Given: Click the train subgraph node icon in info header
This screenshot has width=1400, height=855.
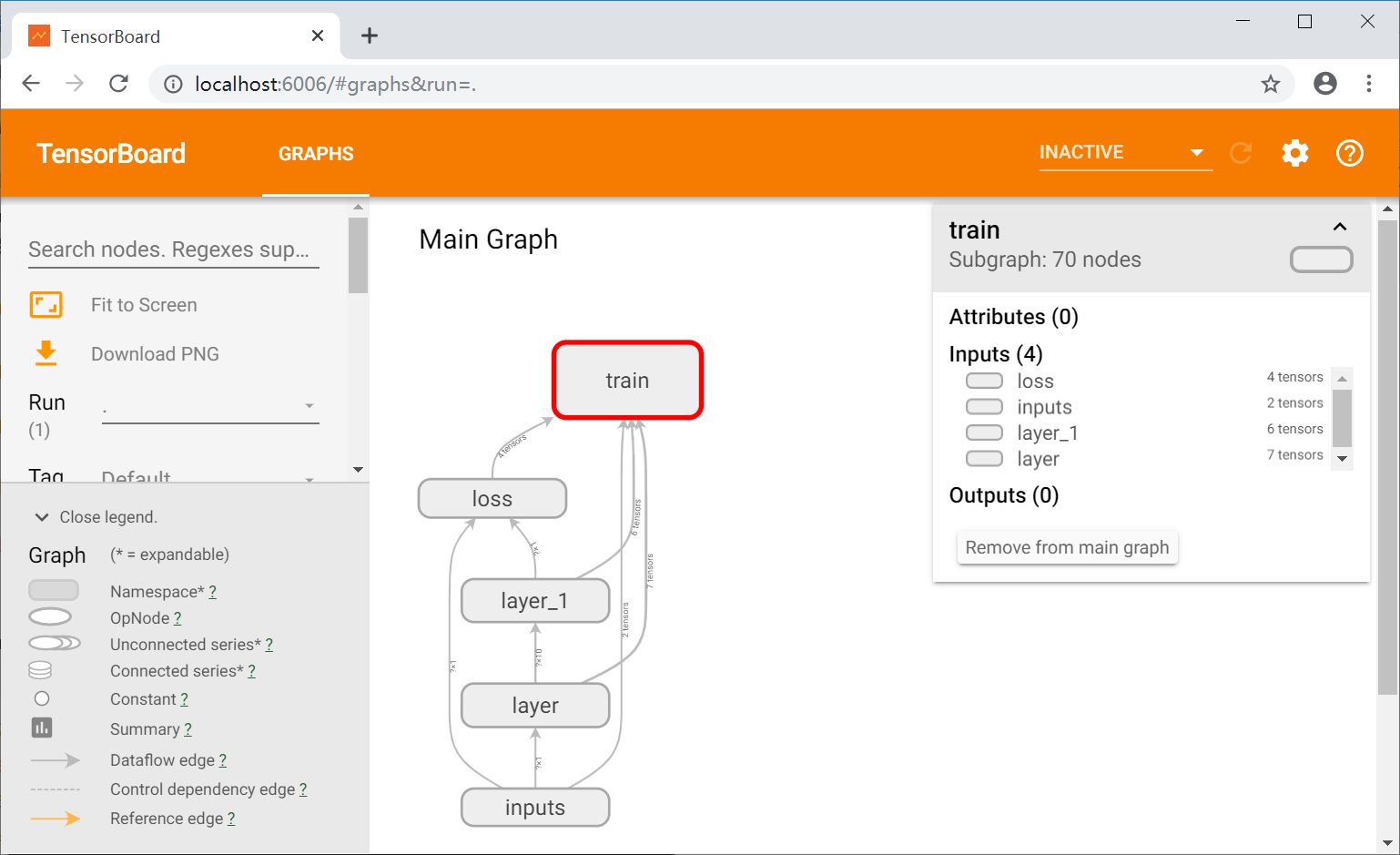Looking at the screenshot, I should click(x=1321, y=260).
